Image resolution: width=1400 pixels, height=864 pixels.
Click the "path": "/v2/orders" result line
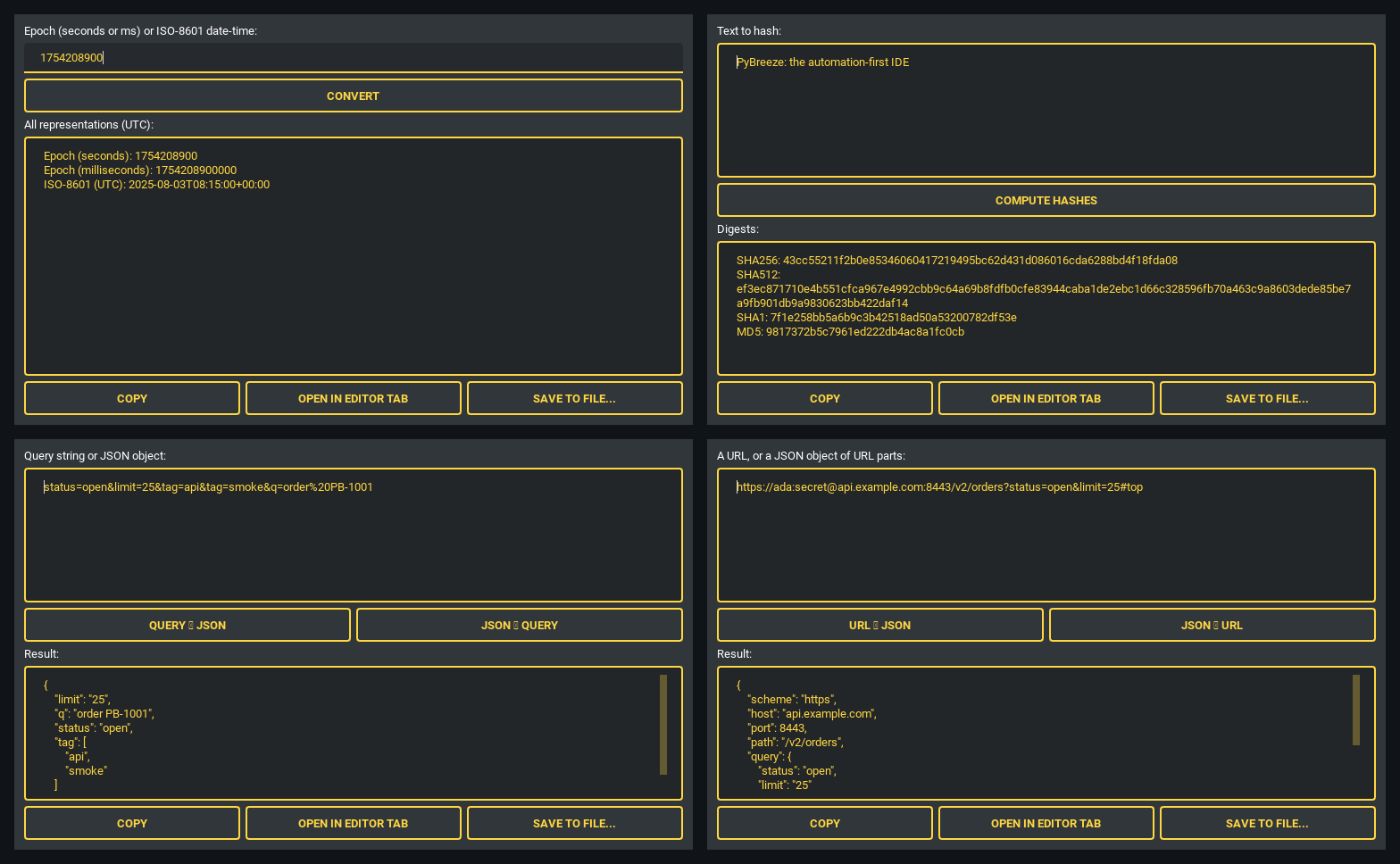(796, 743)
